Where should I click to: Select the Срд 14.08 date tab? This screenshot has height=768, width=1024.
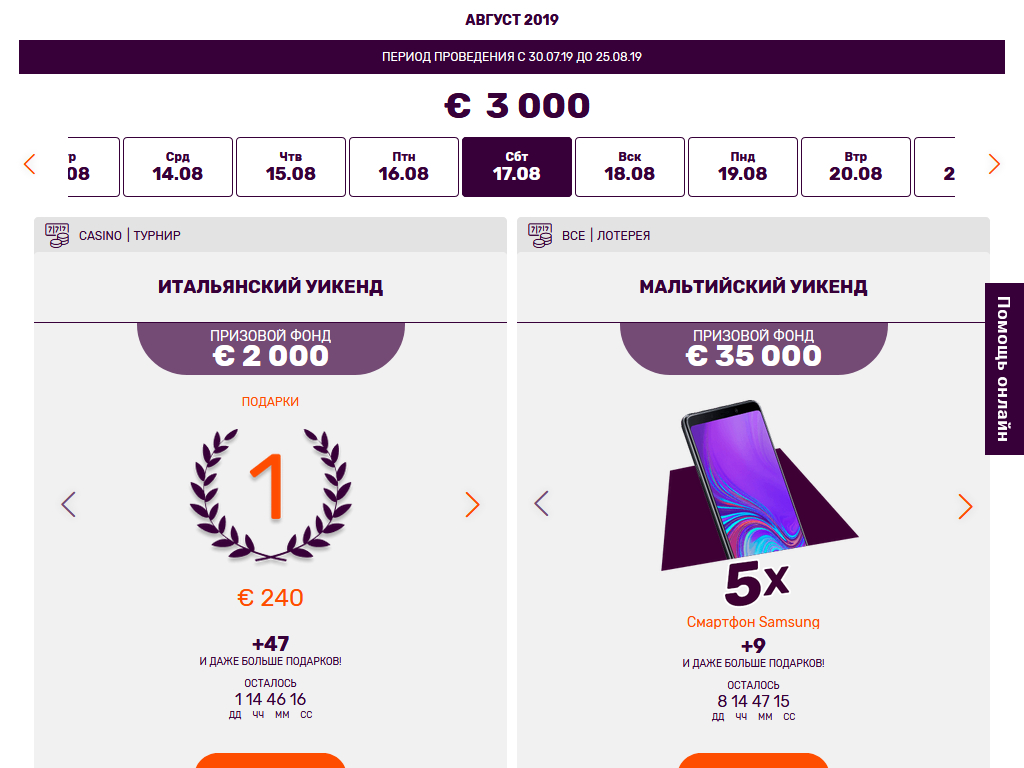click(178, 167)
